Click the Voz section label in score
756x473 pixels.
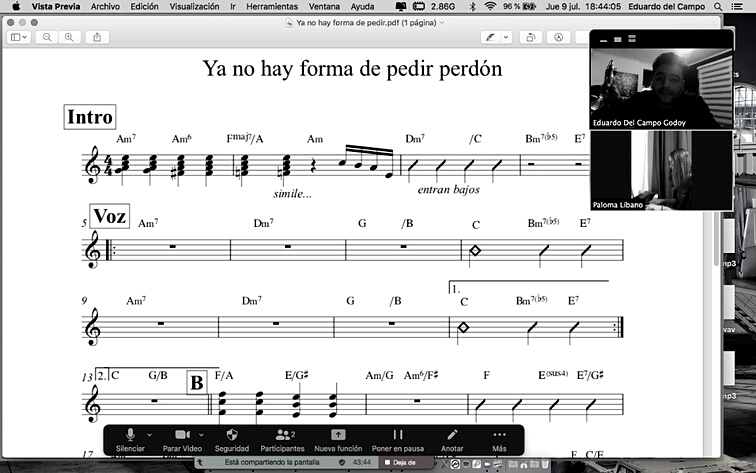tap(109, 216)
